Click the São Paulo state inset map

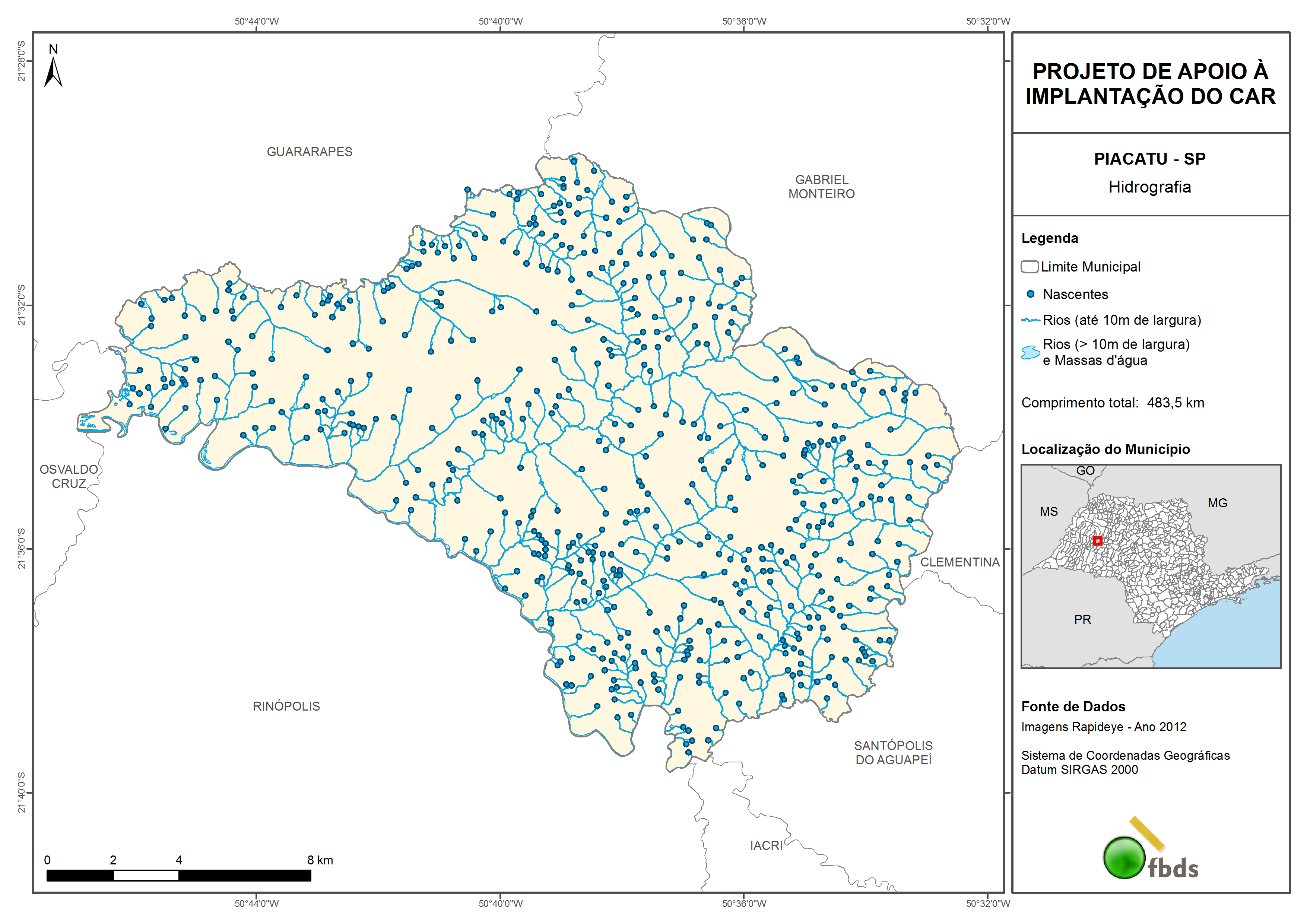tap(1151, 566)
